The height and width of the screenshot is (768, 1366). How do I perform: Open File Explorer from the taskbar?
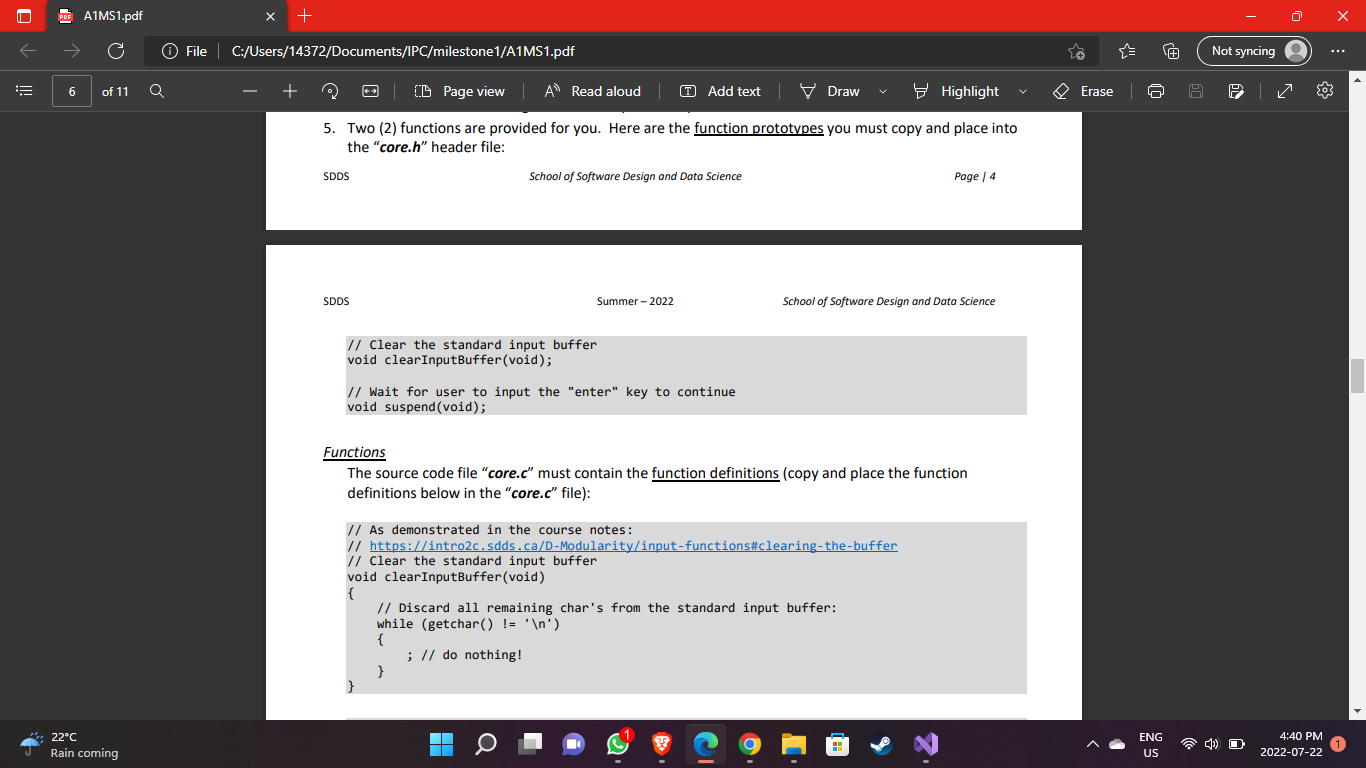(x=793, y=744)
